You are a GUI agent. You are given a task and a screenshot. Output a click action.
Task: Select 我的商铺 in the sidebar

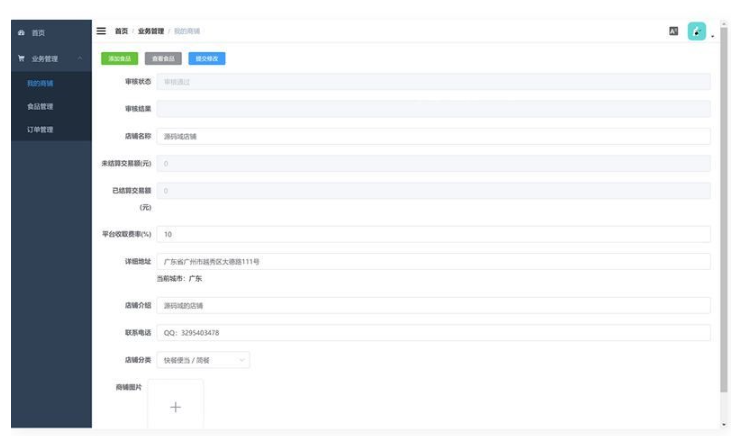pos(40,83)
